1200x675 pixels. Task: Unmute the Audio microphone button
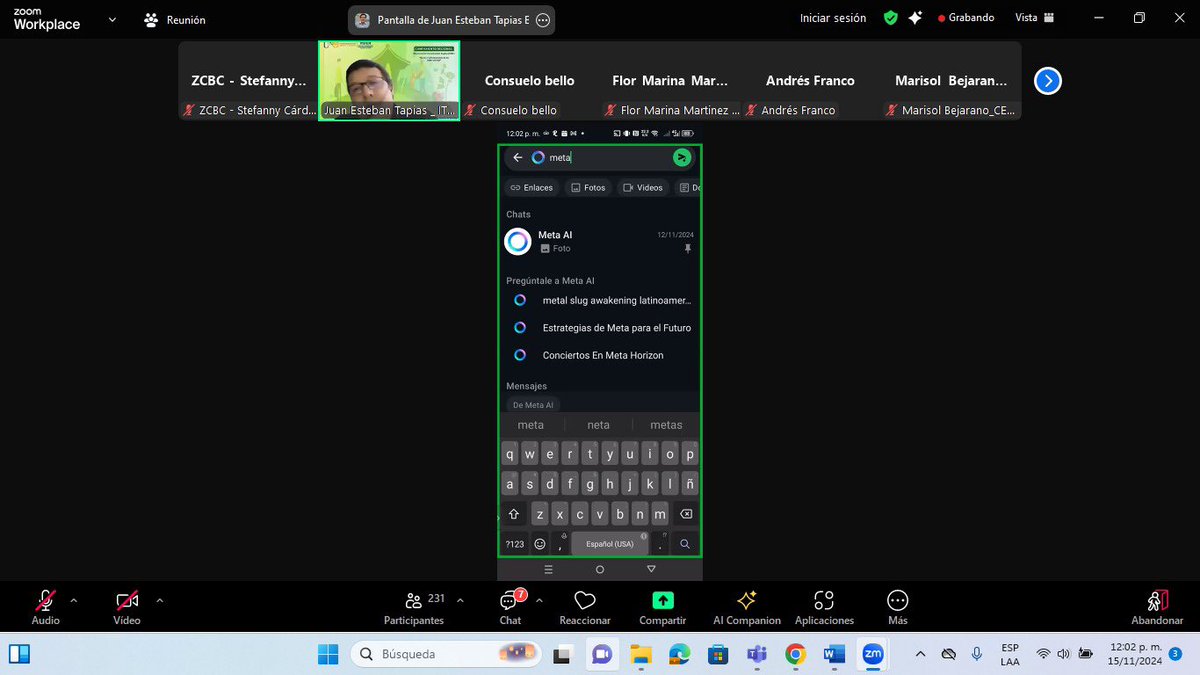pyautogui.click(x=45, y=607)
